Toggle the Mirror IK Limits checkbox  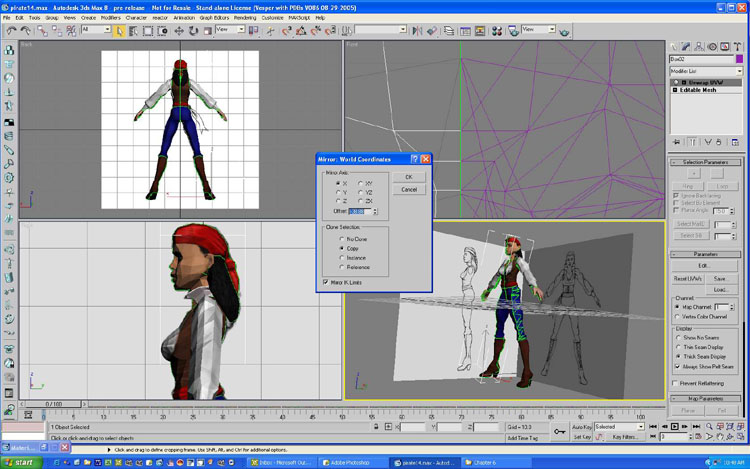[x=327, y=283]
